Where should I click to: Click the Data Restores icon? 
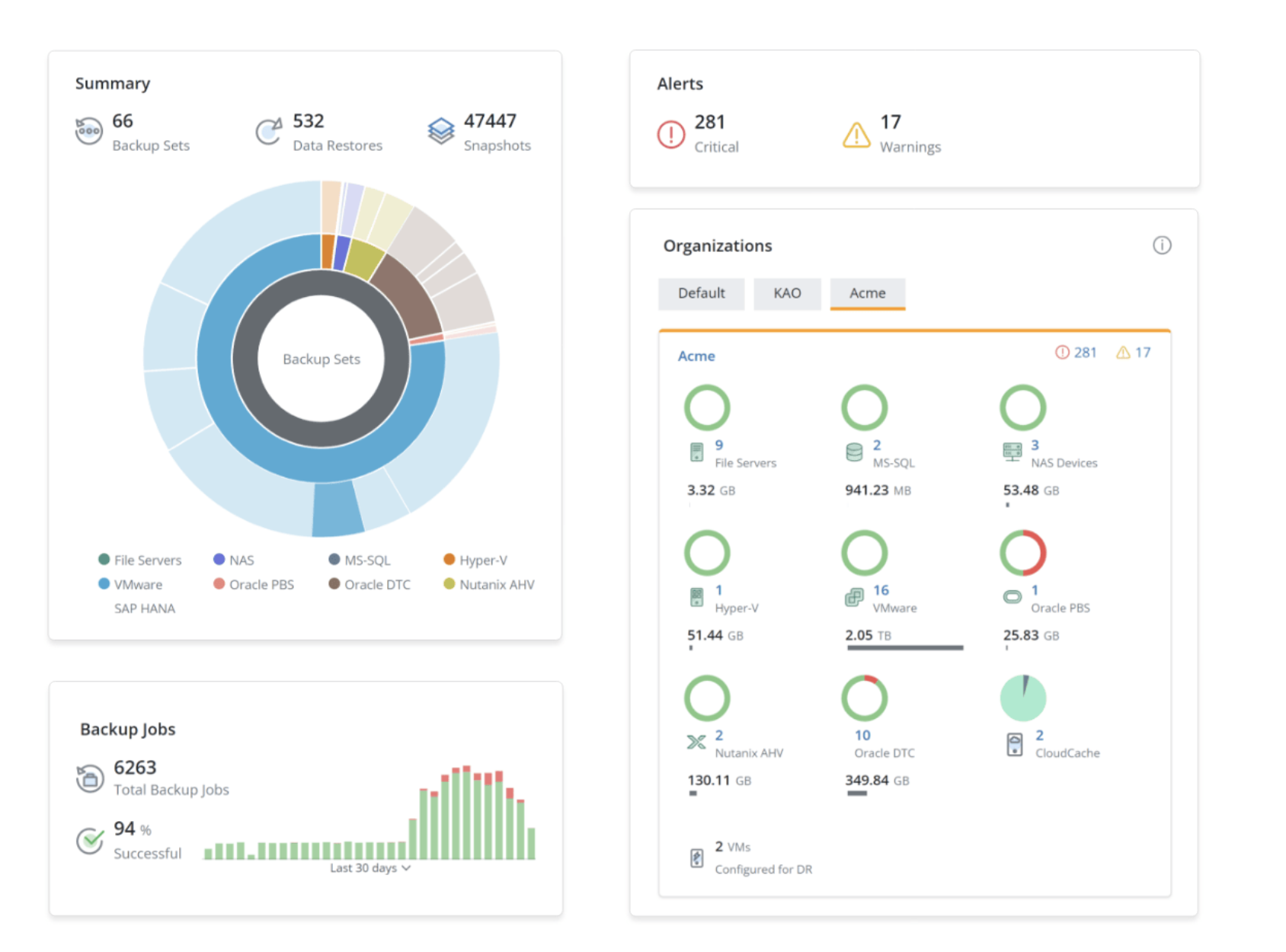click(x=268, y=131)
